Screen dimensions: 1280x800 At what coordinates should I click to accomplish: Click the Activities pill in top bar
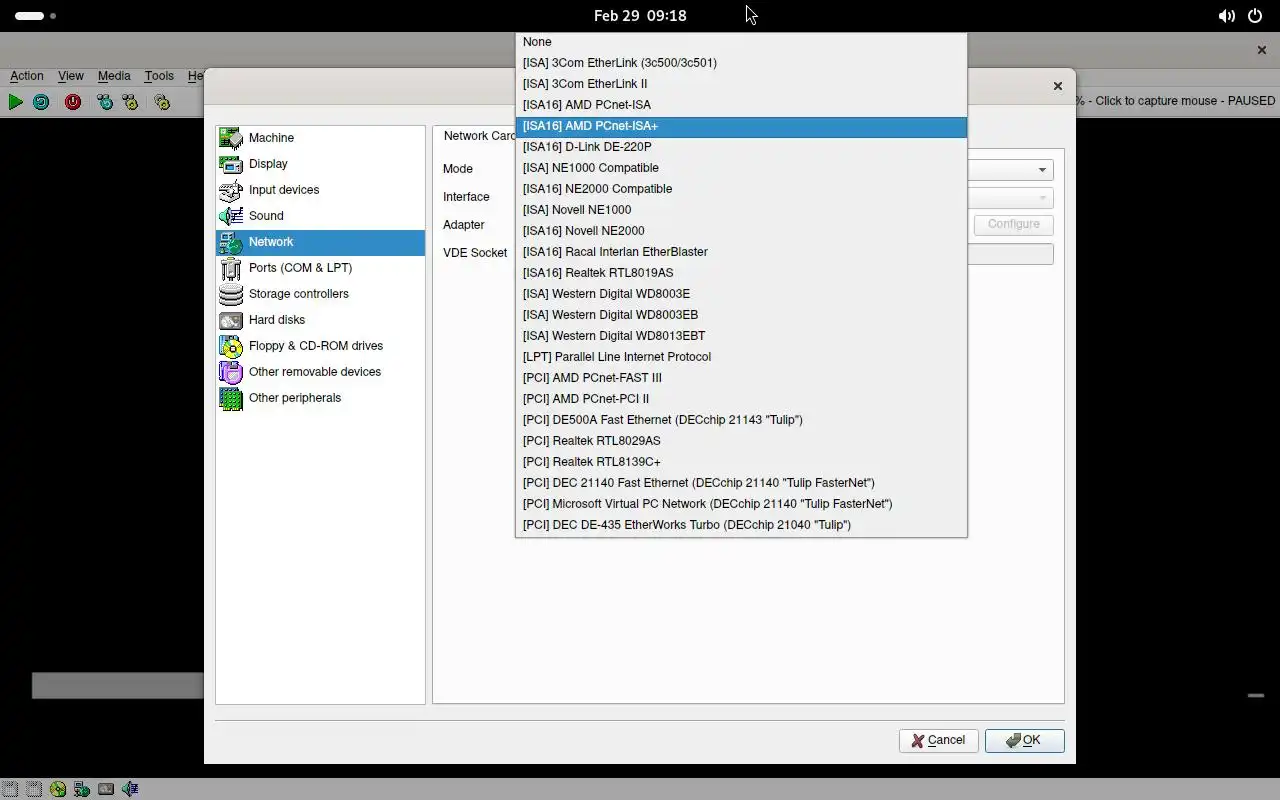tap(35, 16)
